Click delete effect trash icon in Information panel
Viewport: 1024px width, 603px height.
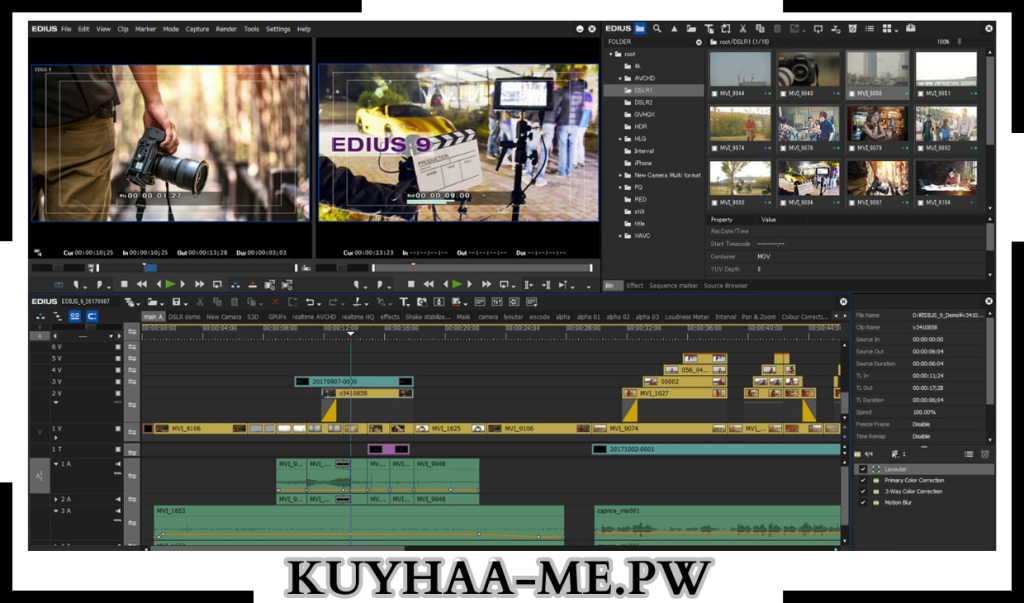[x=985, y=454]
